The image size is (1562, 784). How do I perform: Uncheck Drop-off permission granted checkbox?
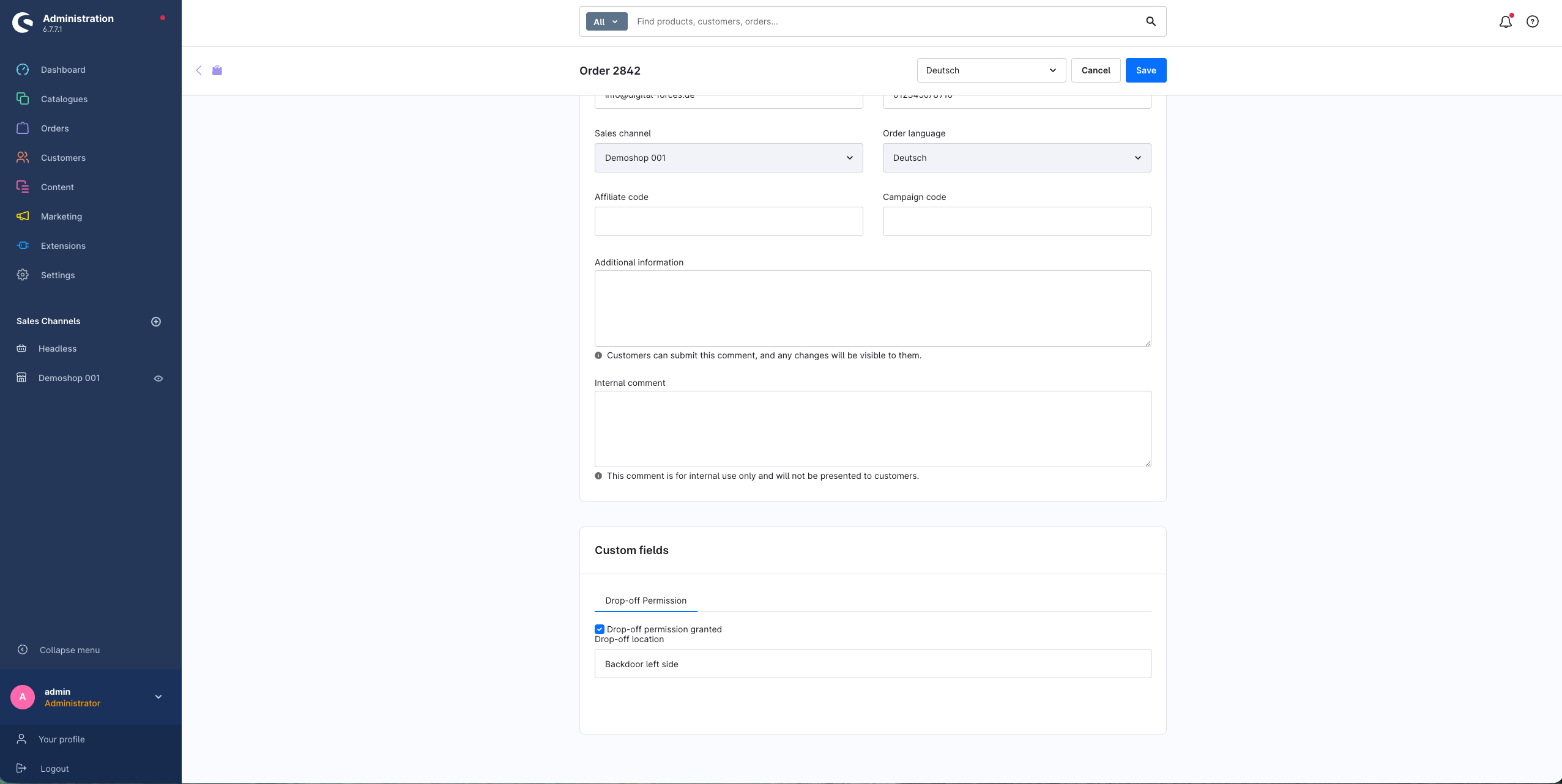coord(600,629)
